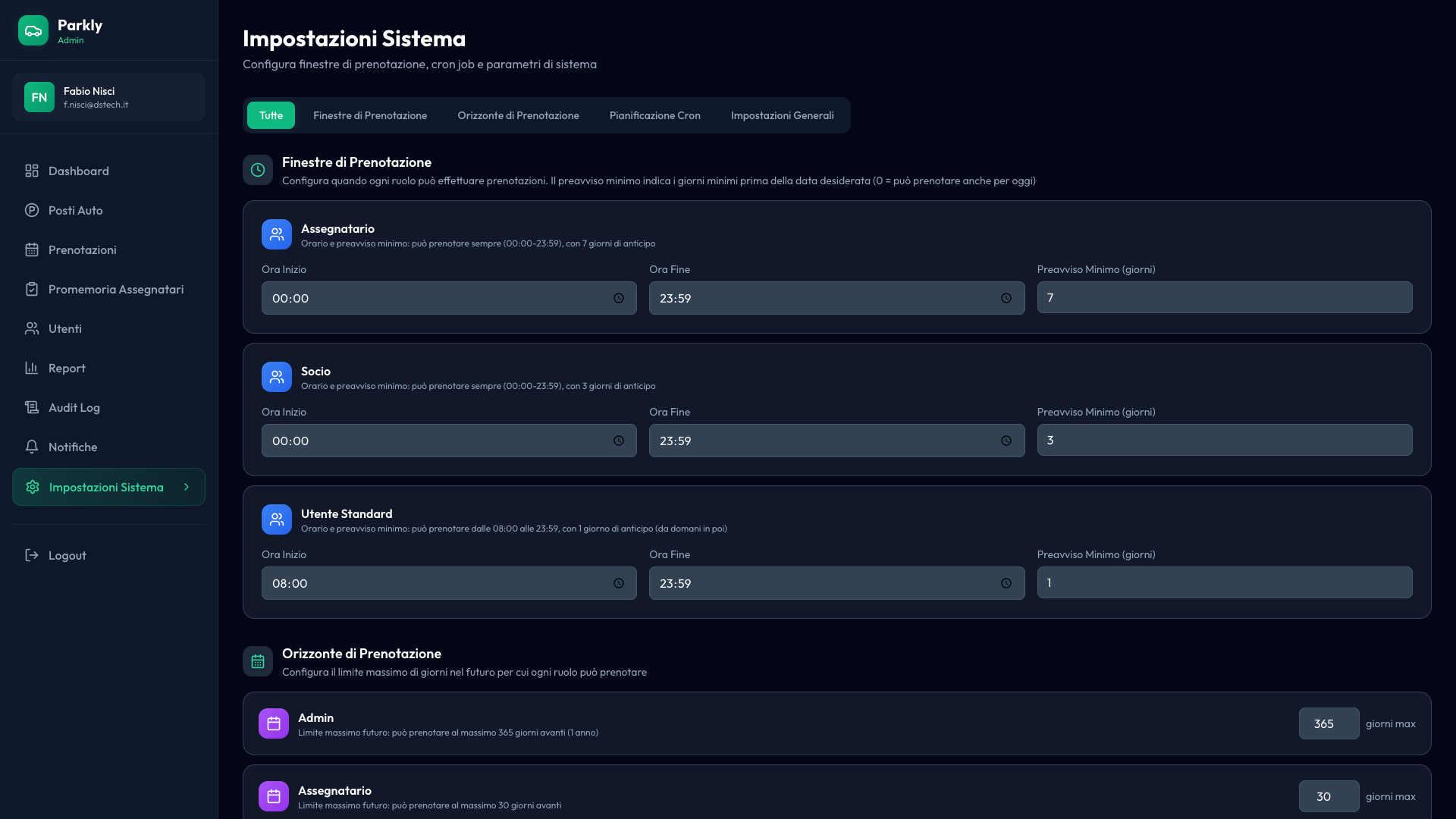The image size is (1456, 819).
Task: Click Fabio Nisci FN avatar
Action: [39, 97]
